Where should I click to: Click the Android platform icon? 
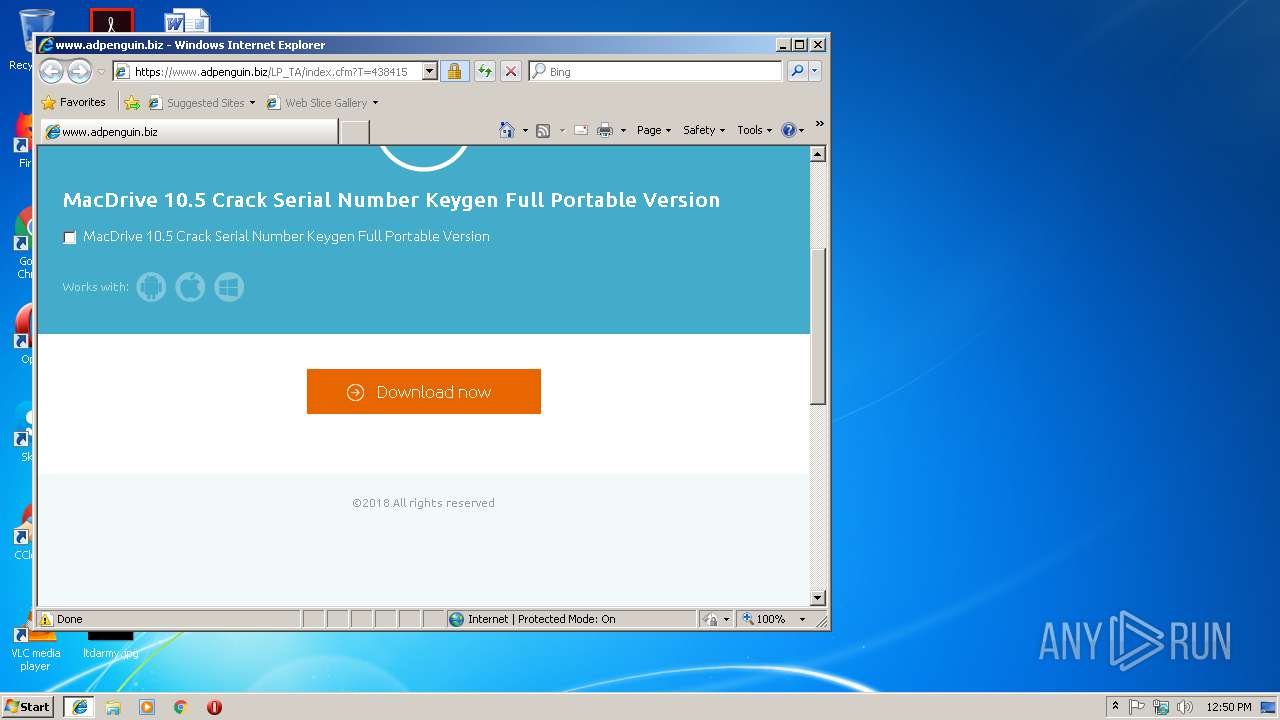[151, 287]
